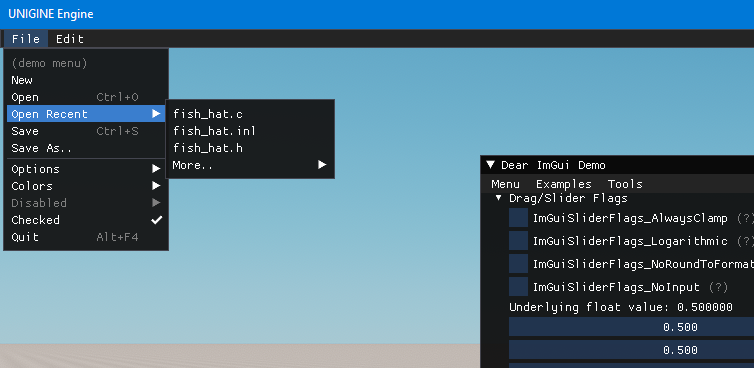Collapse the Dear ImGui Demo window triangle
This screenshot has width=754, height=368.
(490, 165)
